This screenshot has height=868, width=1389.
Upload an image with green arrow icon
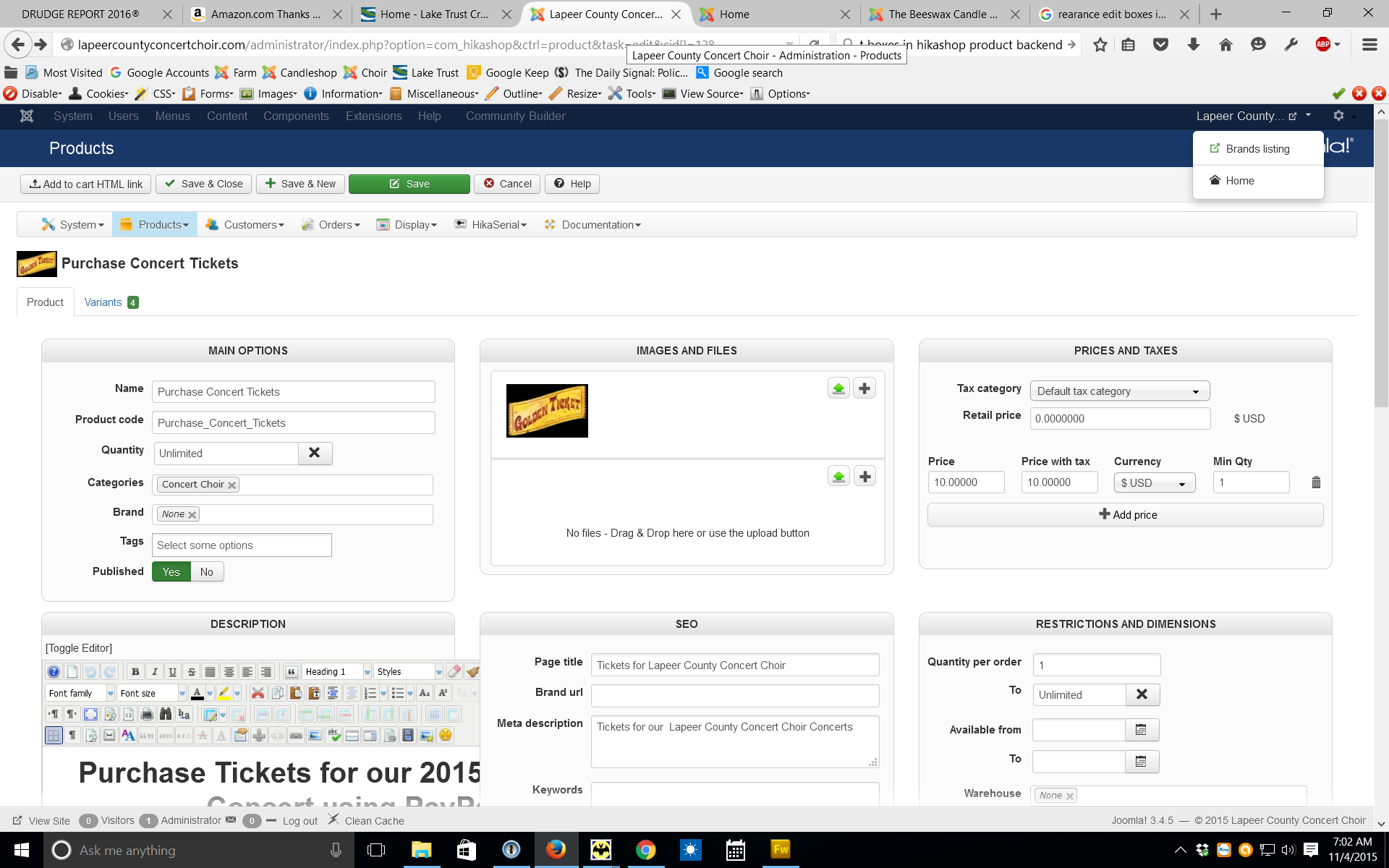838,388
